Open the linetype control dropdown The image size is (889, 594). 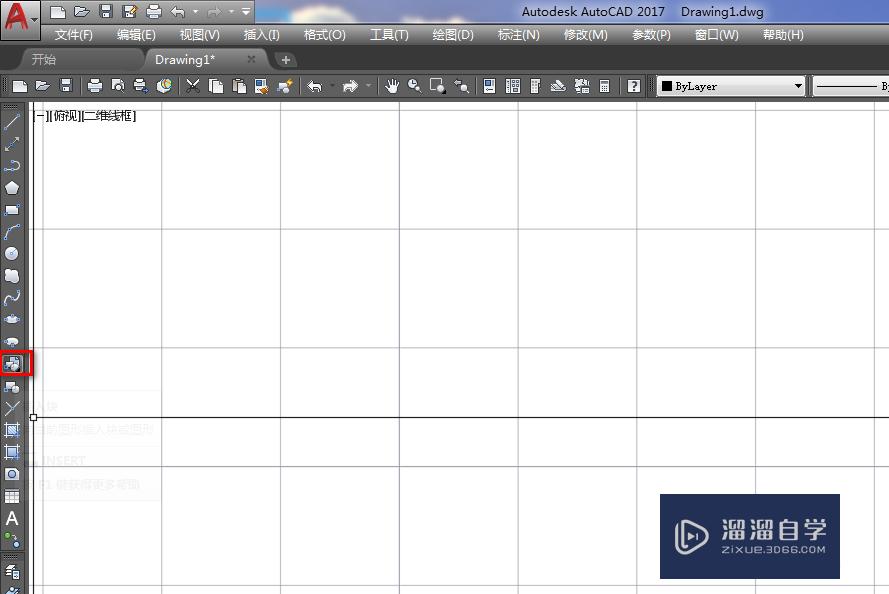tap(850, 86)
